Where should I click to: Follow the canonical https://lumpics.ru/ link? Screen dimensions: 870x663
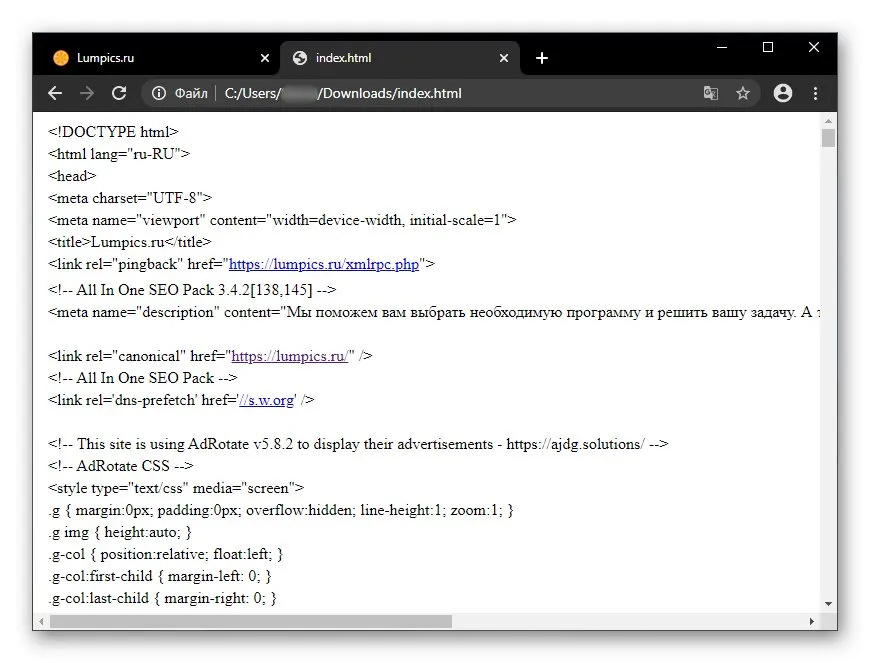(x=290, y=356)
